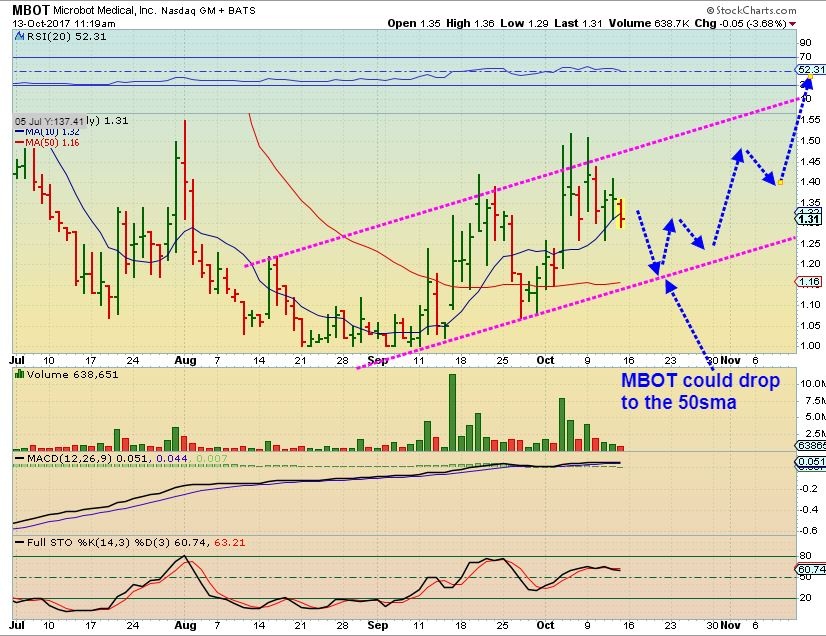The width and height of the screenshot is (826, 636).
Task: Click the 52.31 RSI value tag on right axis
Action: (808, 70)
